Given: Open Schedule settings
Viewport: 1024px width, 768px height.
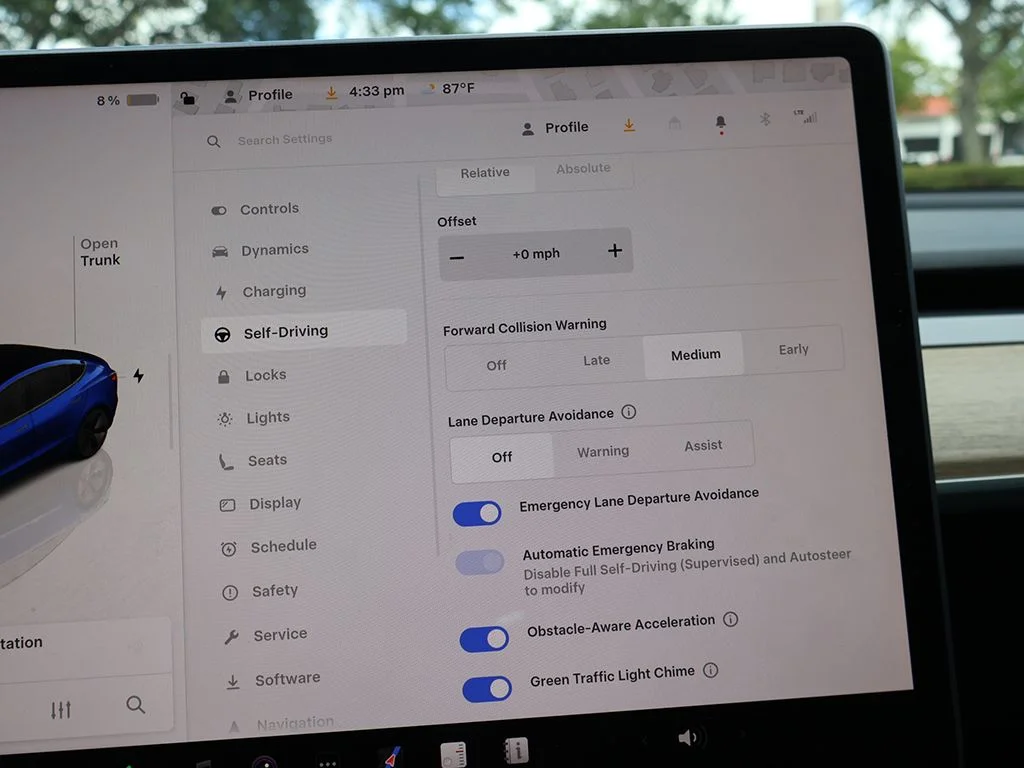Looking at the screenshot, I should pyautogui.click(x=268, y=547).
